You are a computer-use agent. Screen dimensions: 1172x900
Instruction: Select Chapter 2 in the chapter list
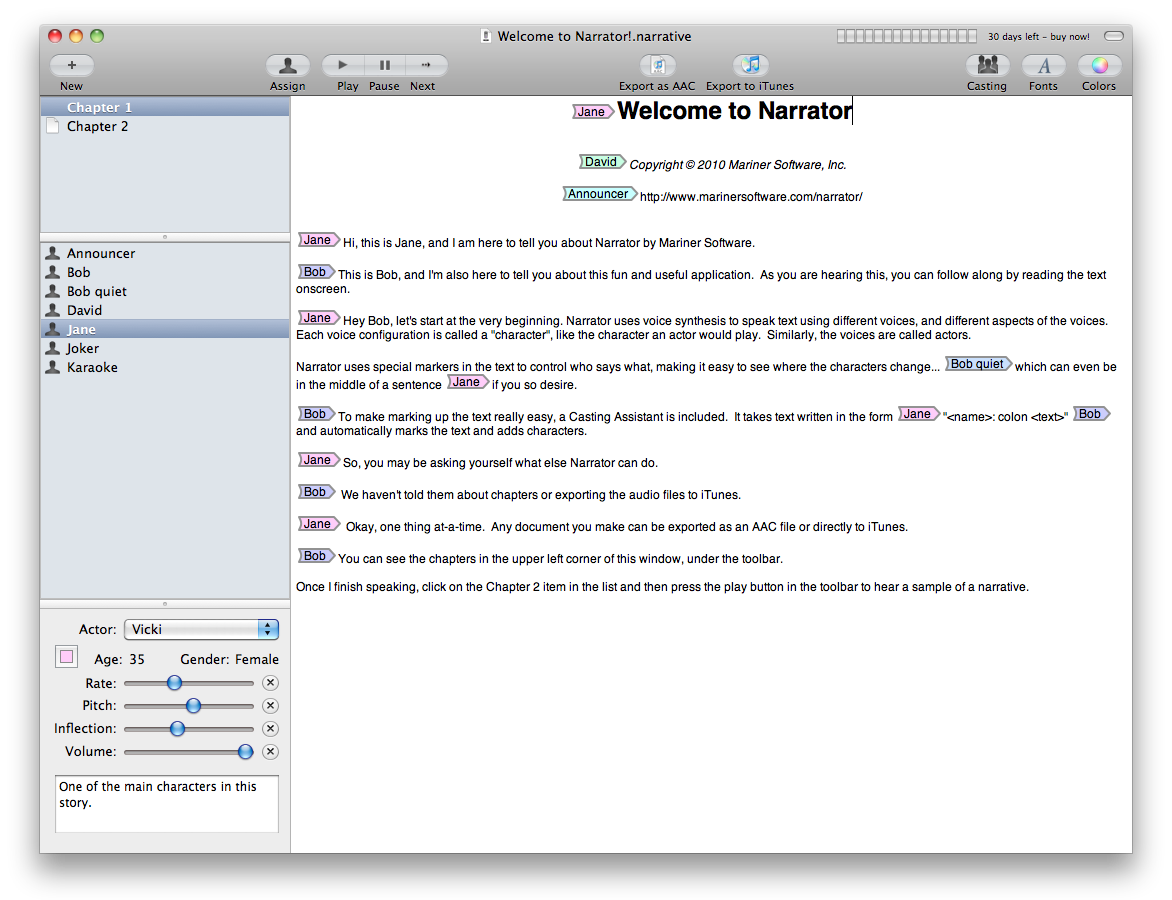pyautogui.click(x=164, y=126)
